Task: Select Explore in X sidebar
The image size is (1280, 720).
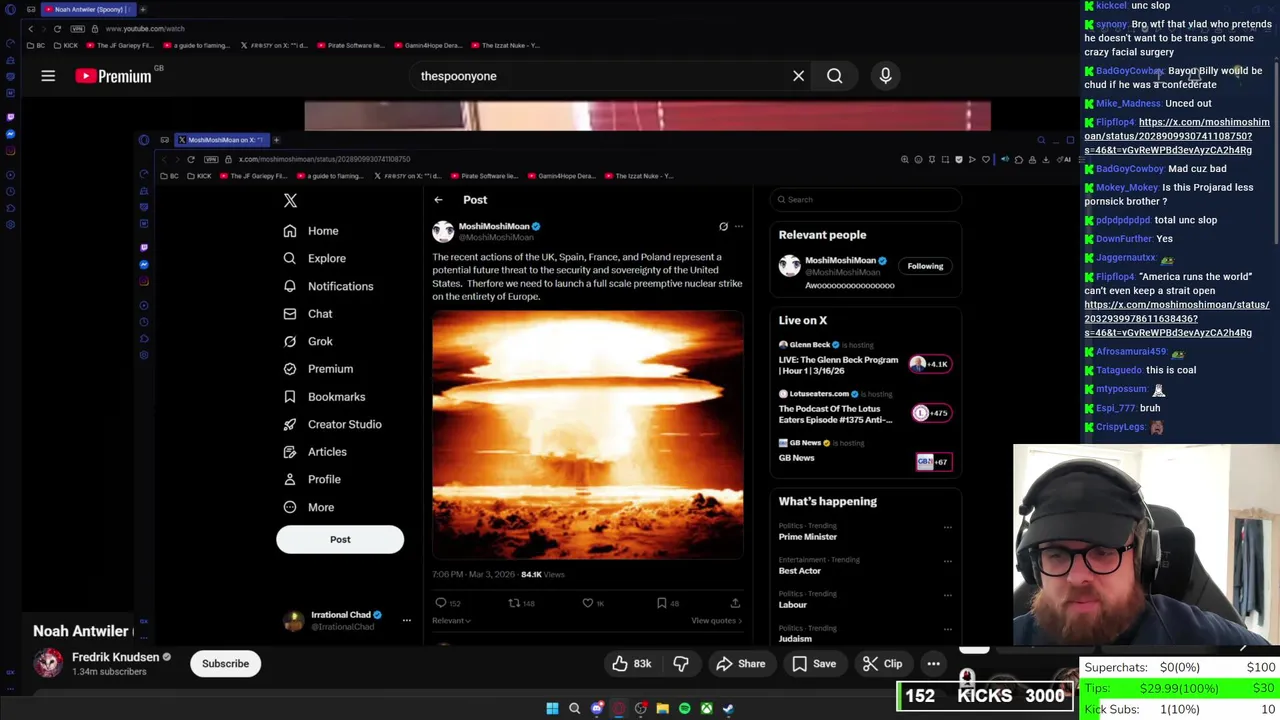Action: click(315, 258)
